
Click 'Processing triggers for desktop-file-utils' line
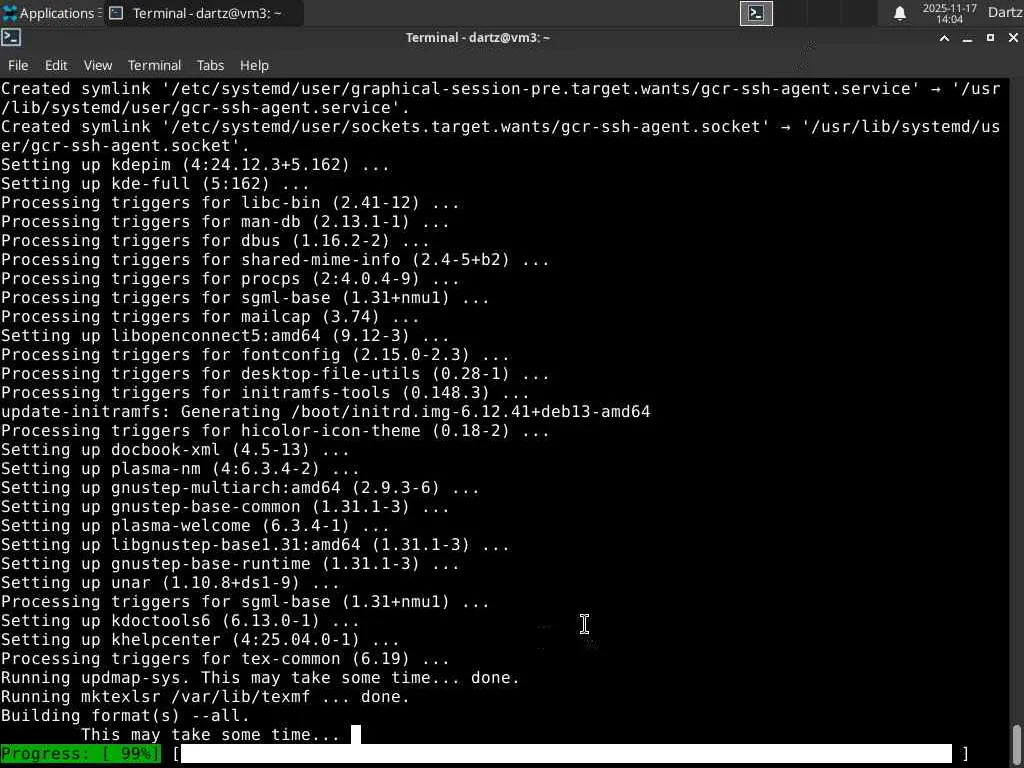point(275,374)
